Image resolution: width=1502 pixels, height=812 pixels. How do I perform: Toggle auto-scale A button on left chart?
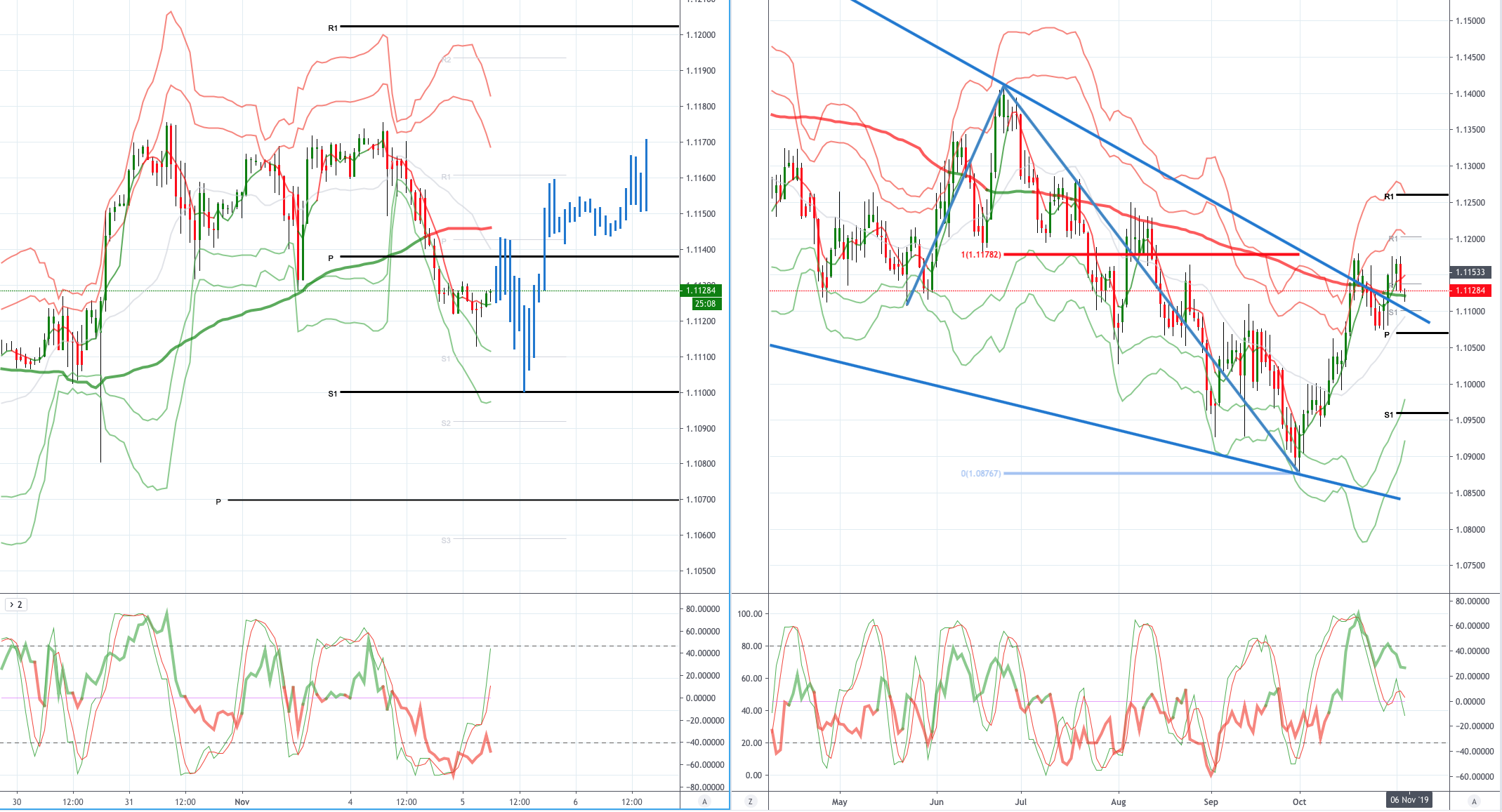pyautogui.click(x=704, y=801)
